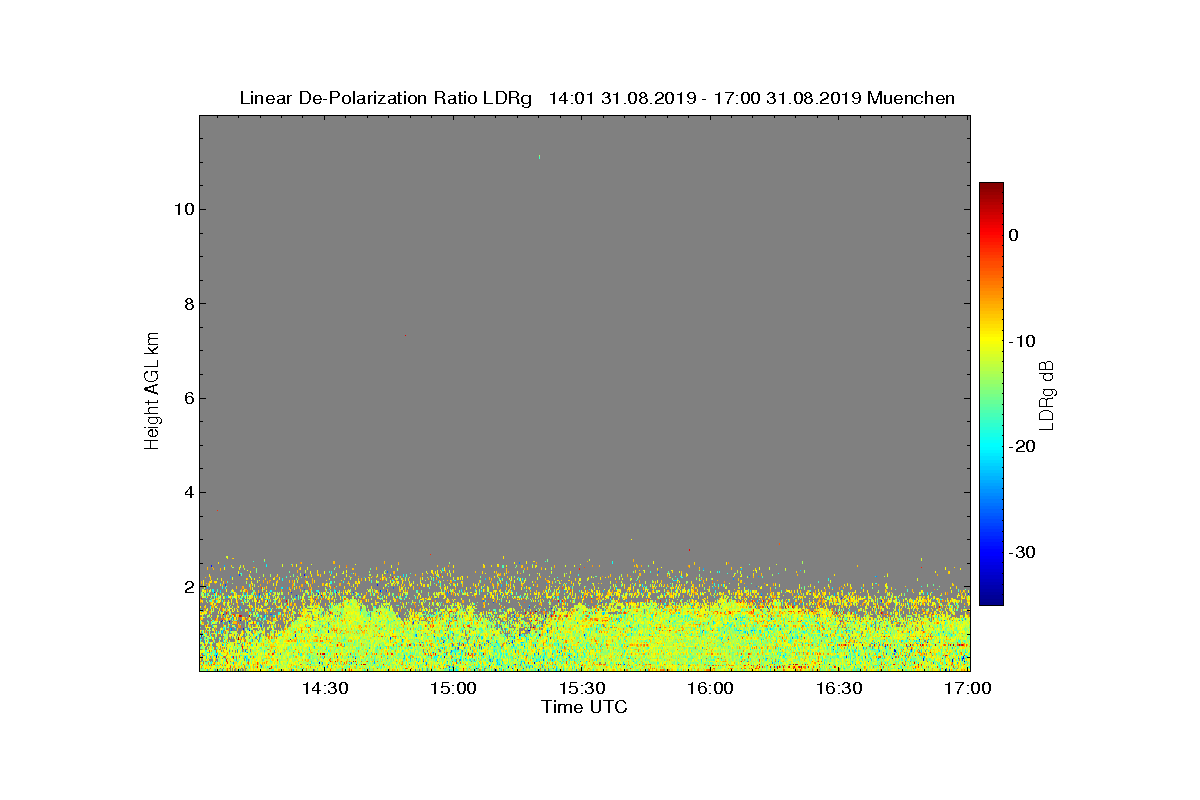Click the 16:30 time axis label
Screen dimensions: 1200x800
point(840,689)
